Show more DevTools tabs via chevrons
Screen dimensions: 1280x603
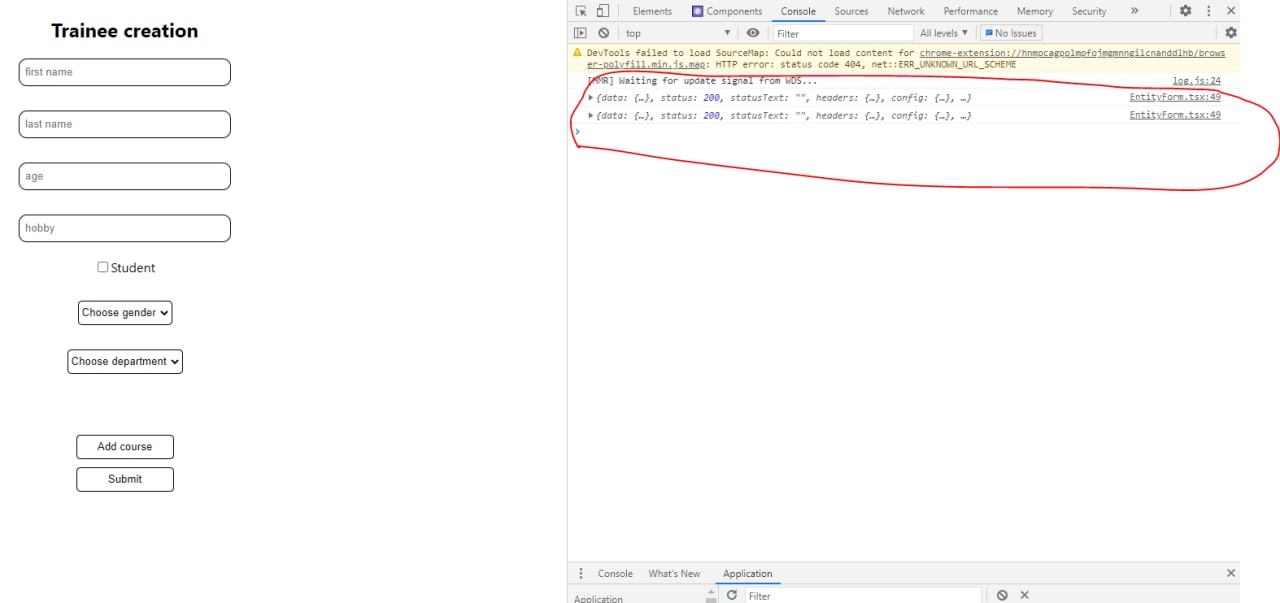[x=1134, y=11]
